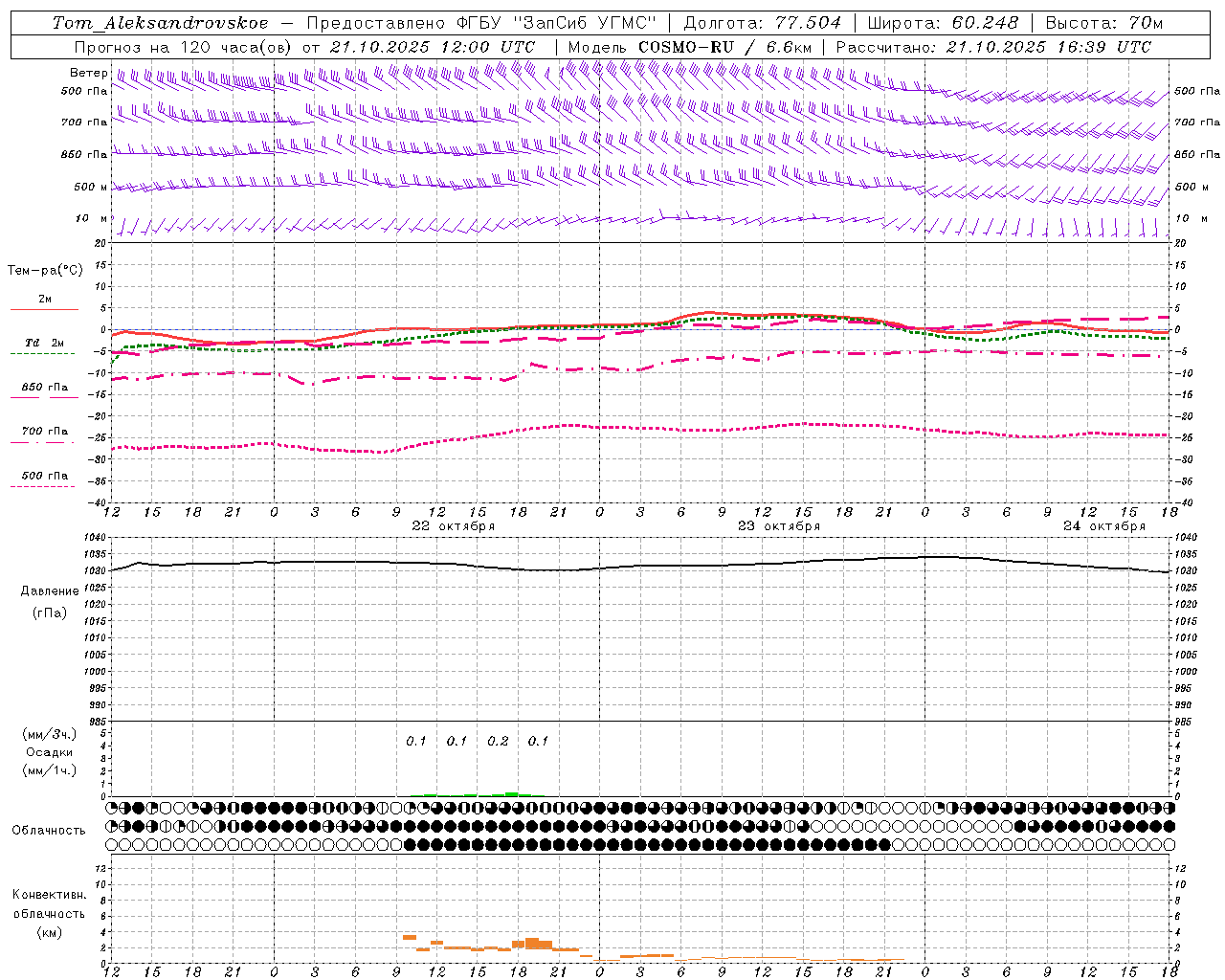The image size is (1225, 980).
Task: Click the Давление pressure panel label
Action: pos(50,591)
